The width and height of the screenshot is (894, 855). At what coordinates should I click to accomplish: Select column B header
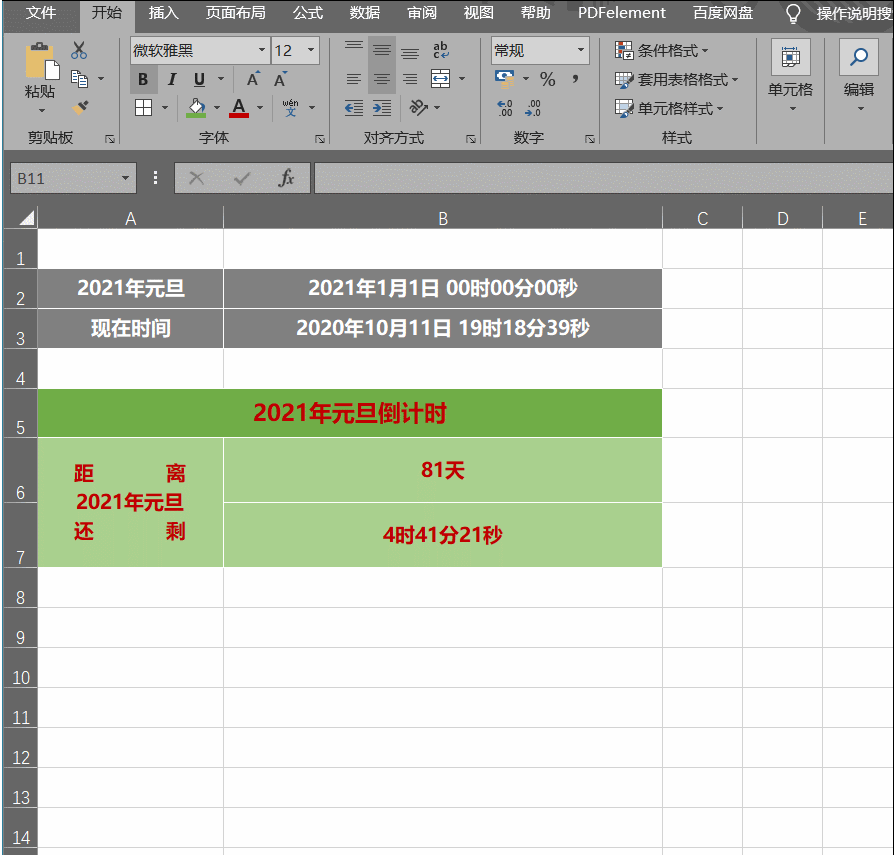443,218
